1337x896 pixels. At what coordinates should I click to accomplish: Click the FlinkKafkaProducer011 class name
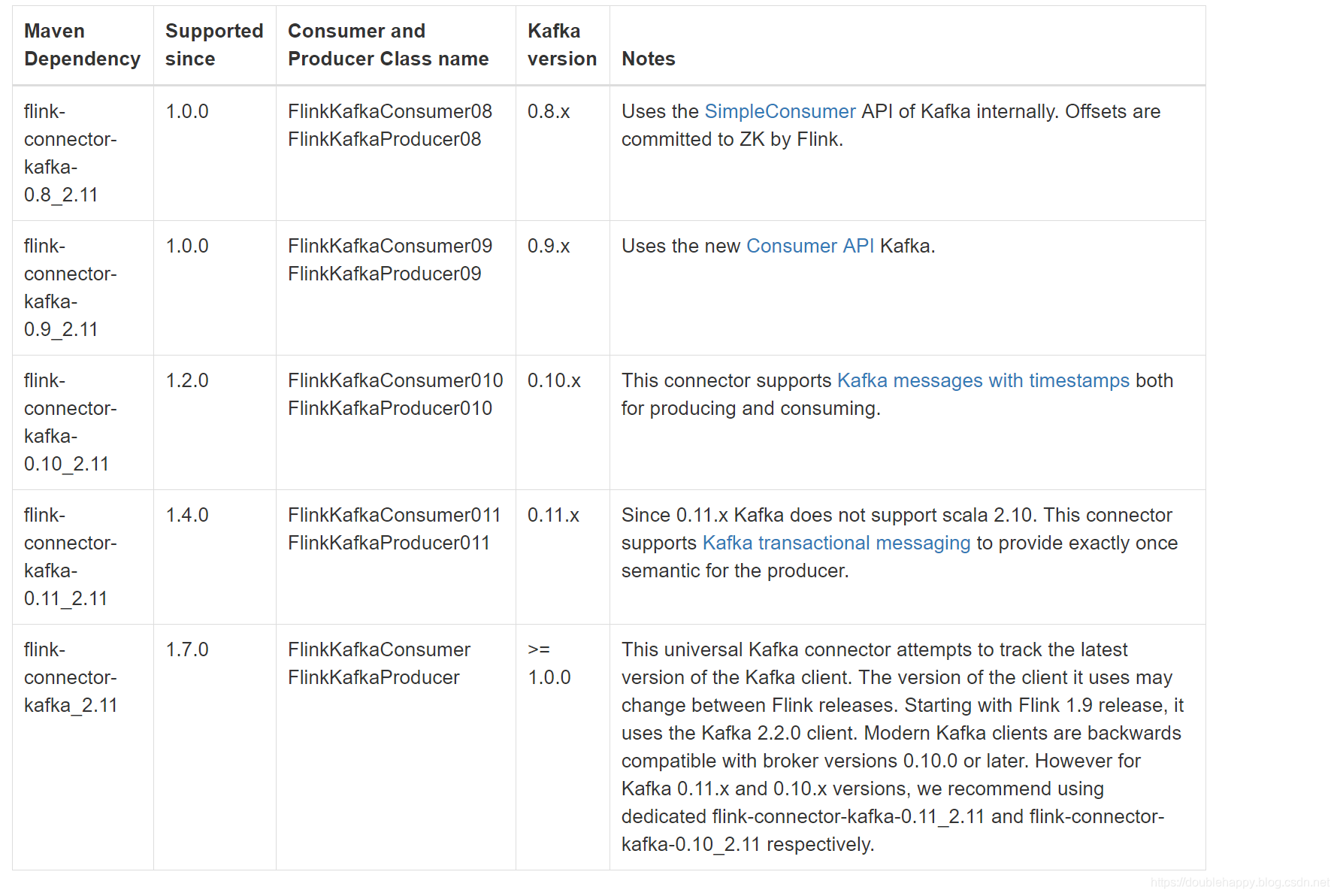(x=389, y=543)
